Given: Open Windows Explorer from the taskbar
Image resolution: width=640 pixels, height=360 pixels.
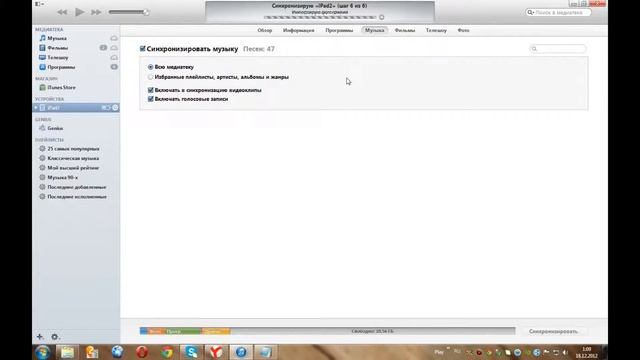Looking at the screenshot, I should point(67,352).
